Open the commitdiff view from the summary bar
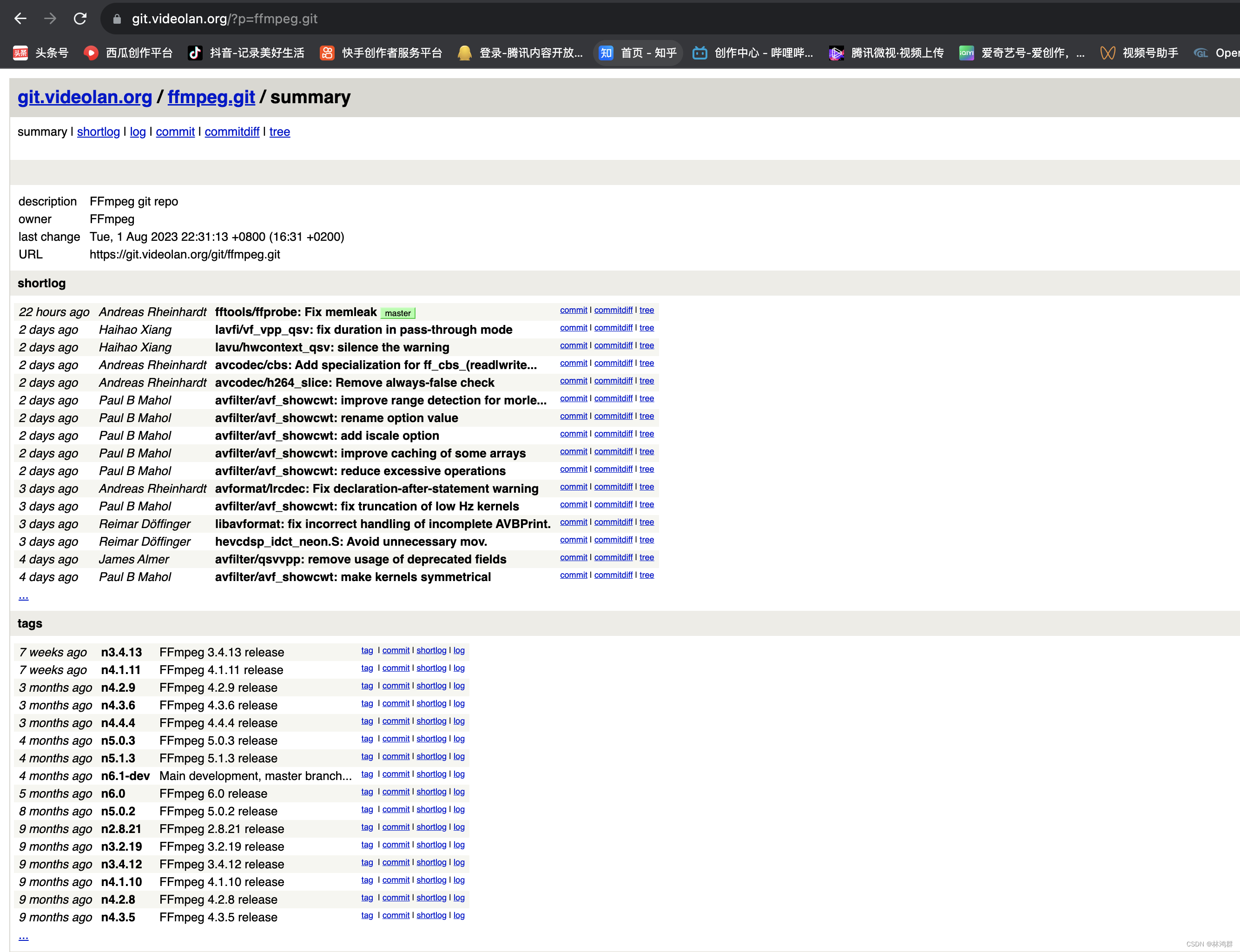1240x952 pixels. [x=231, y=132]
